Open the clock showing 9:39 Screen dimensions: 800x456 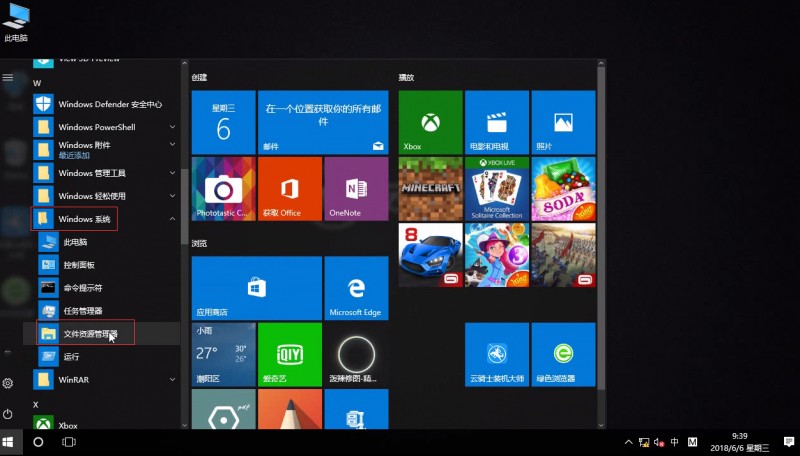[x=739, y=442]
